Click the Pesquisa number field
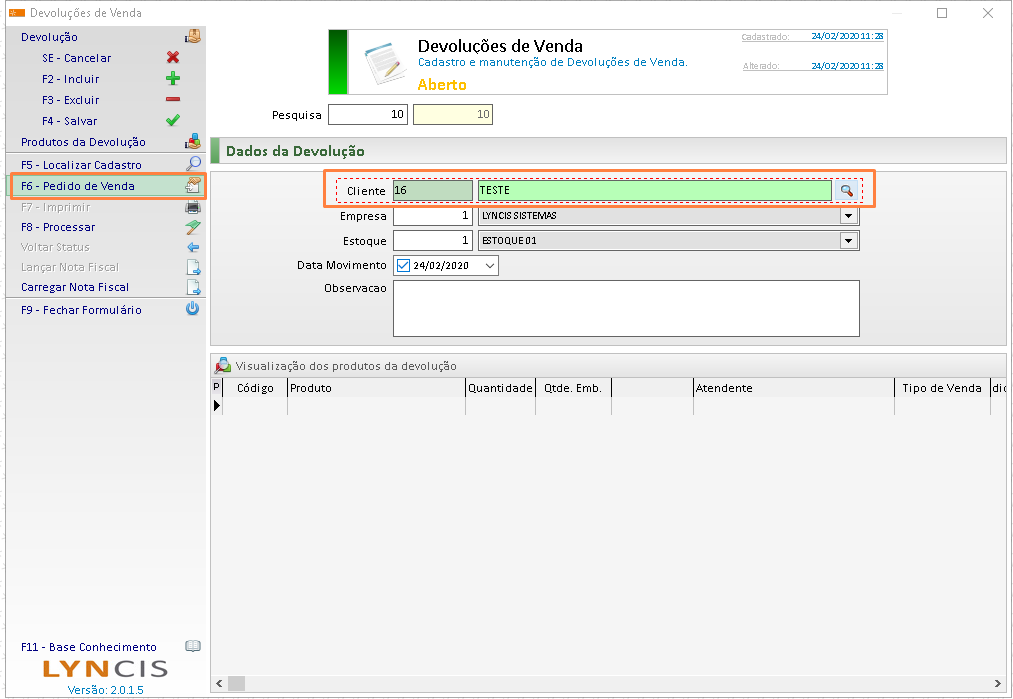This screenshot has width=1013, height=699. [367, 115]
